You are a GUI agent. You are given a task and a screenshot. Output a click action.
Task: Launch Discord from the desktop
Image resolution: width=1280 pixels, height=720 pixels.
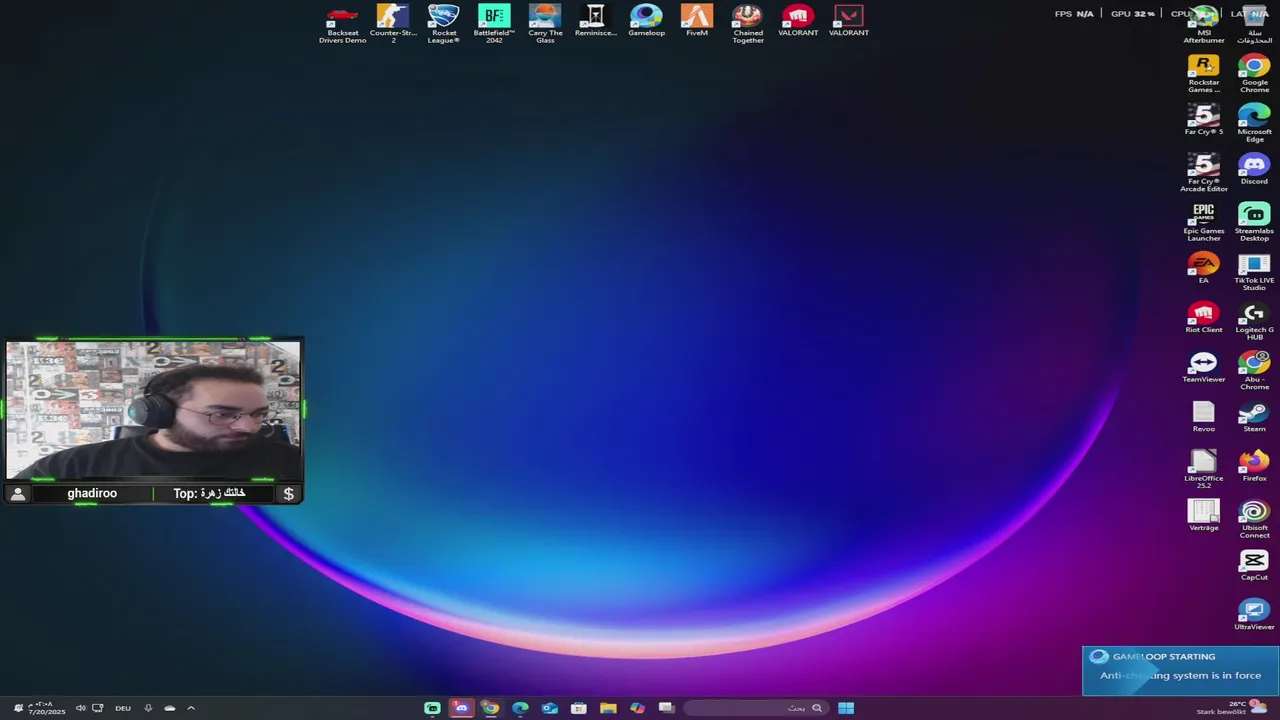tap(1254, 169)
